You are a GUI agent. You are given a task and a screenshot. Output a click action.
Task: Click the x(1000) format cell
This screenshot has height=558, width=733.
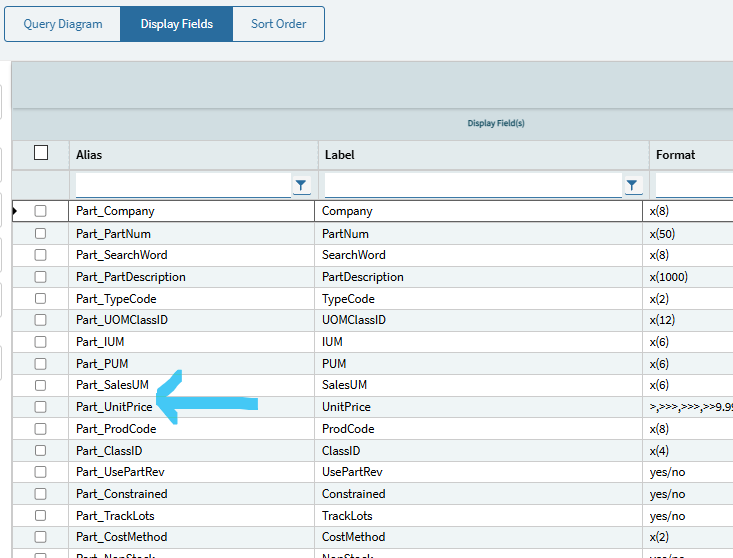click(x=688, y=277)
